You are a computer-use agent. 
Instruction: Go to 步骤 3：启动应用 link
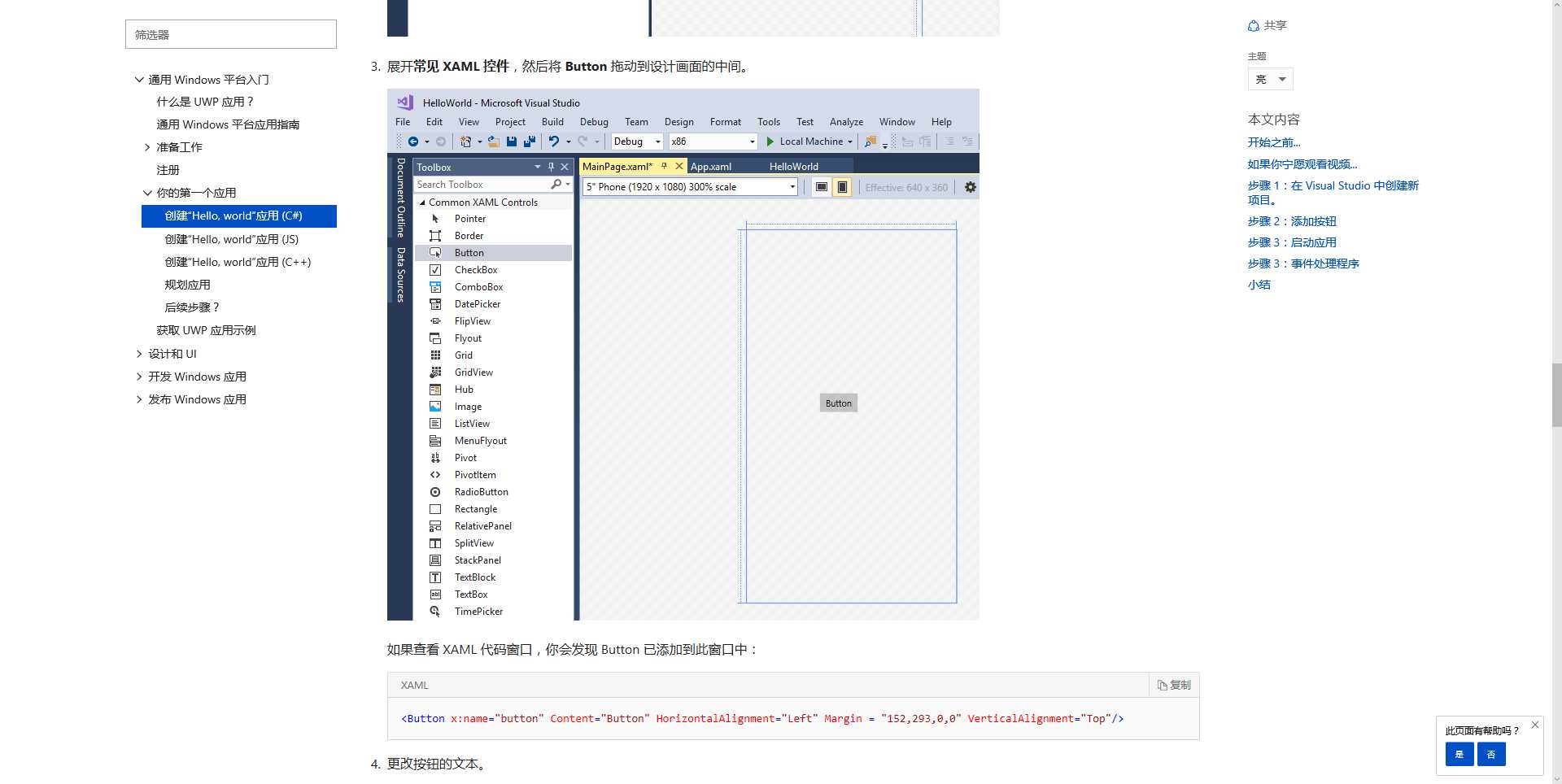click(1292, 242)
